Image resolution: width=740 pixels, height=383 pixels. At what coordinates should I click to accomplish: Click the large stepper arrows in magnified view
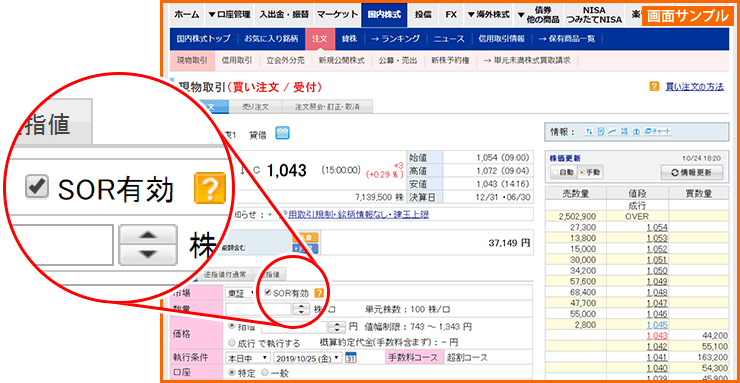[148, 244]
